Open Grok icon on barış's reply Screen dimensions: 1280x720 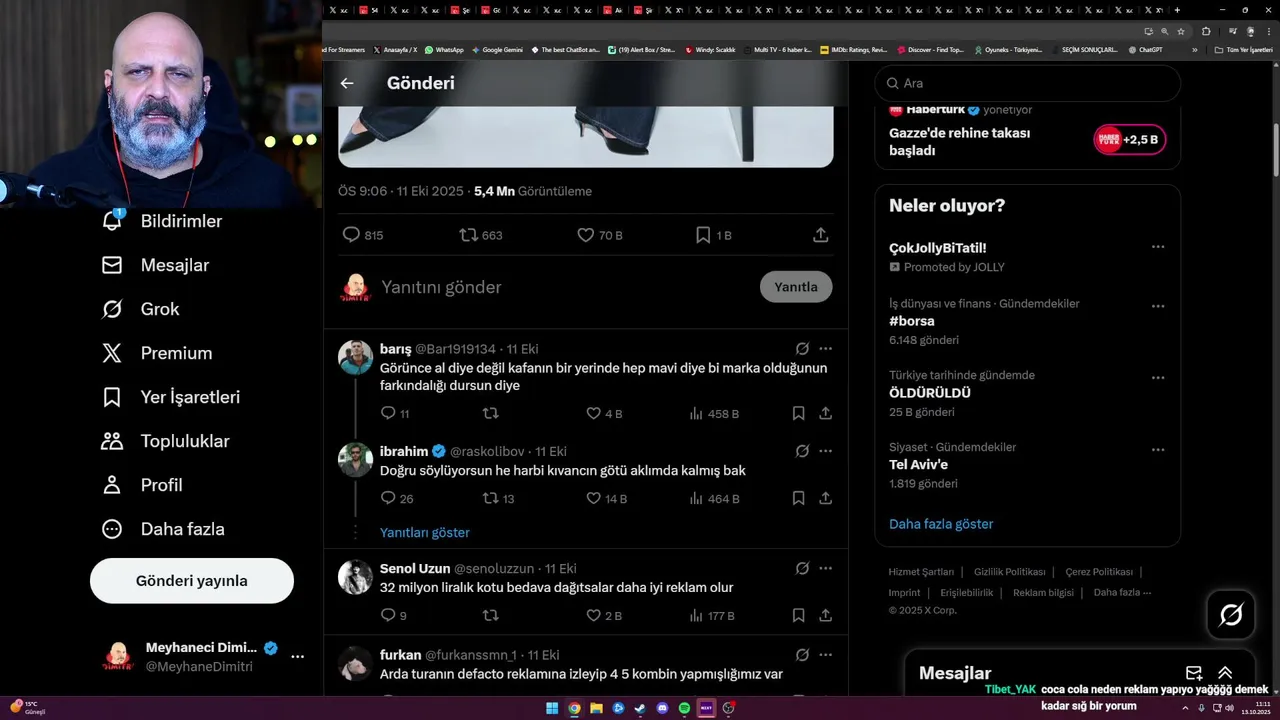coord(802,349)
